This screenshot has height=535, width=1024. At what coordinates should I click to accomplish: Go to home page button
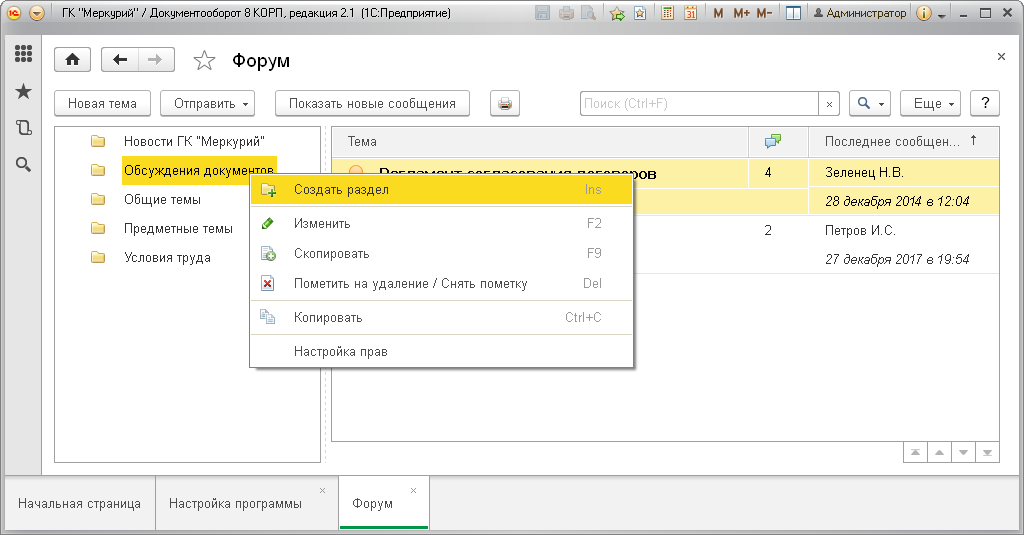click(72, 60)
